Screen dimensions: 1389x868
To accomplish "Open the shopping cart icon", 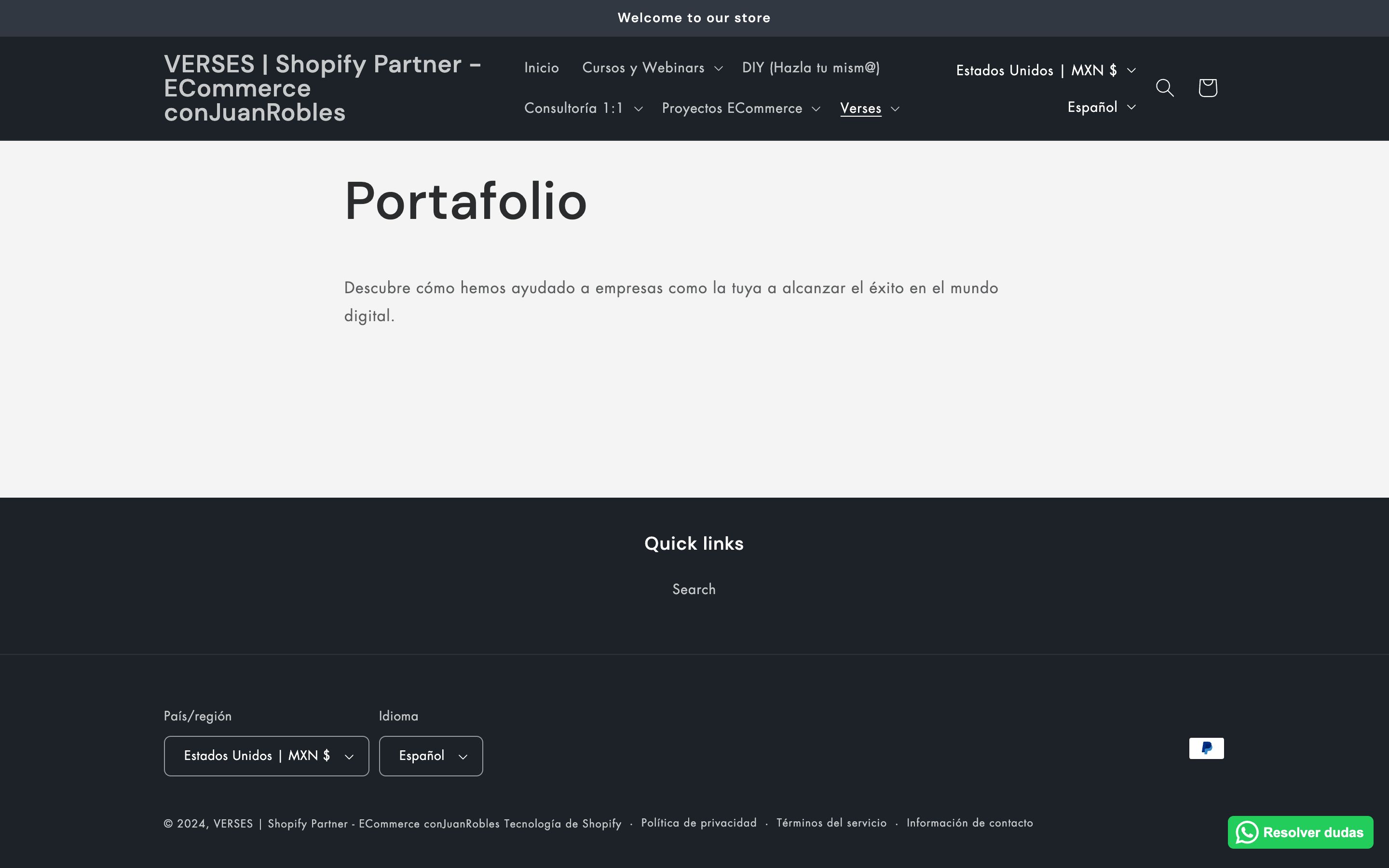I will point(1207,88).
